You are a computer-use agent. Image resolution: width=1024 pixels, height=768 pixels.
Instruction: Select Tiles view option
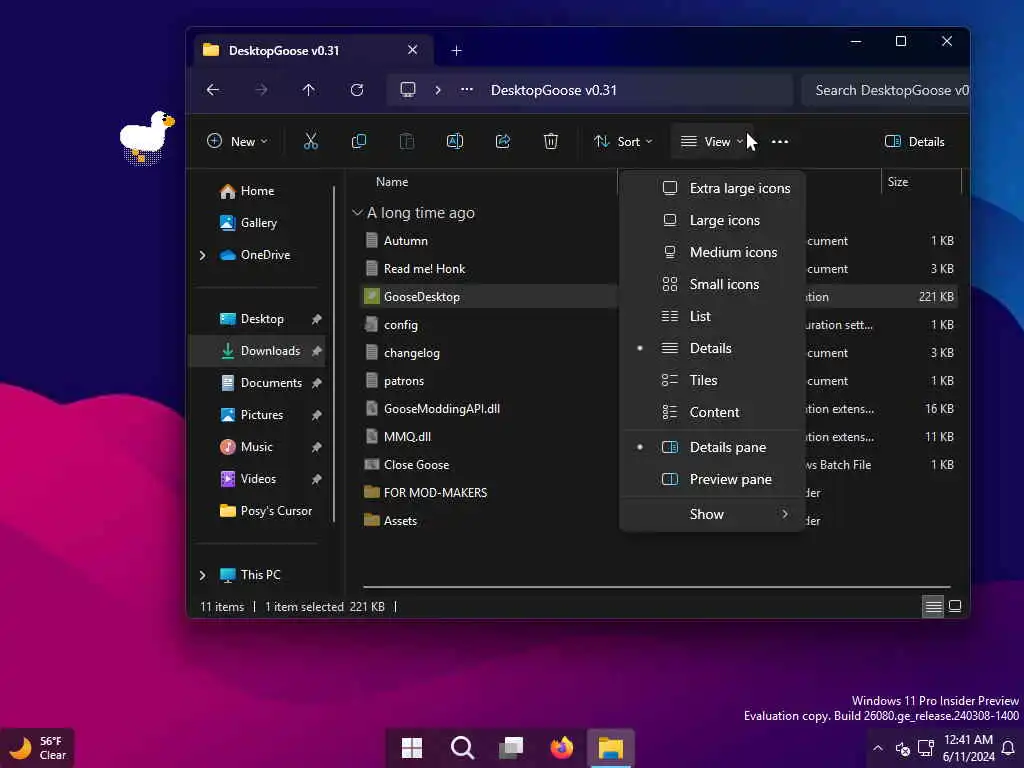712,380
